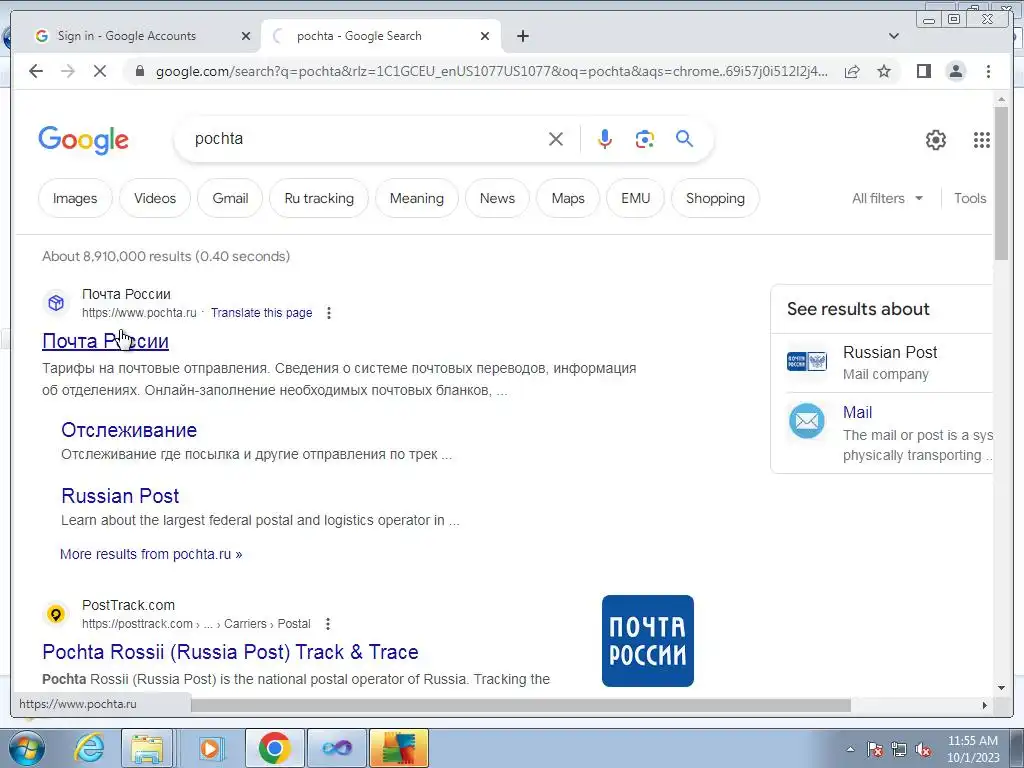
Task: Filter results by Images
Action: (x=75, y=198)
